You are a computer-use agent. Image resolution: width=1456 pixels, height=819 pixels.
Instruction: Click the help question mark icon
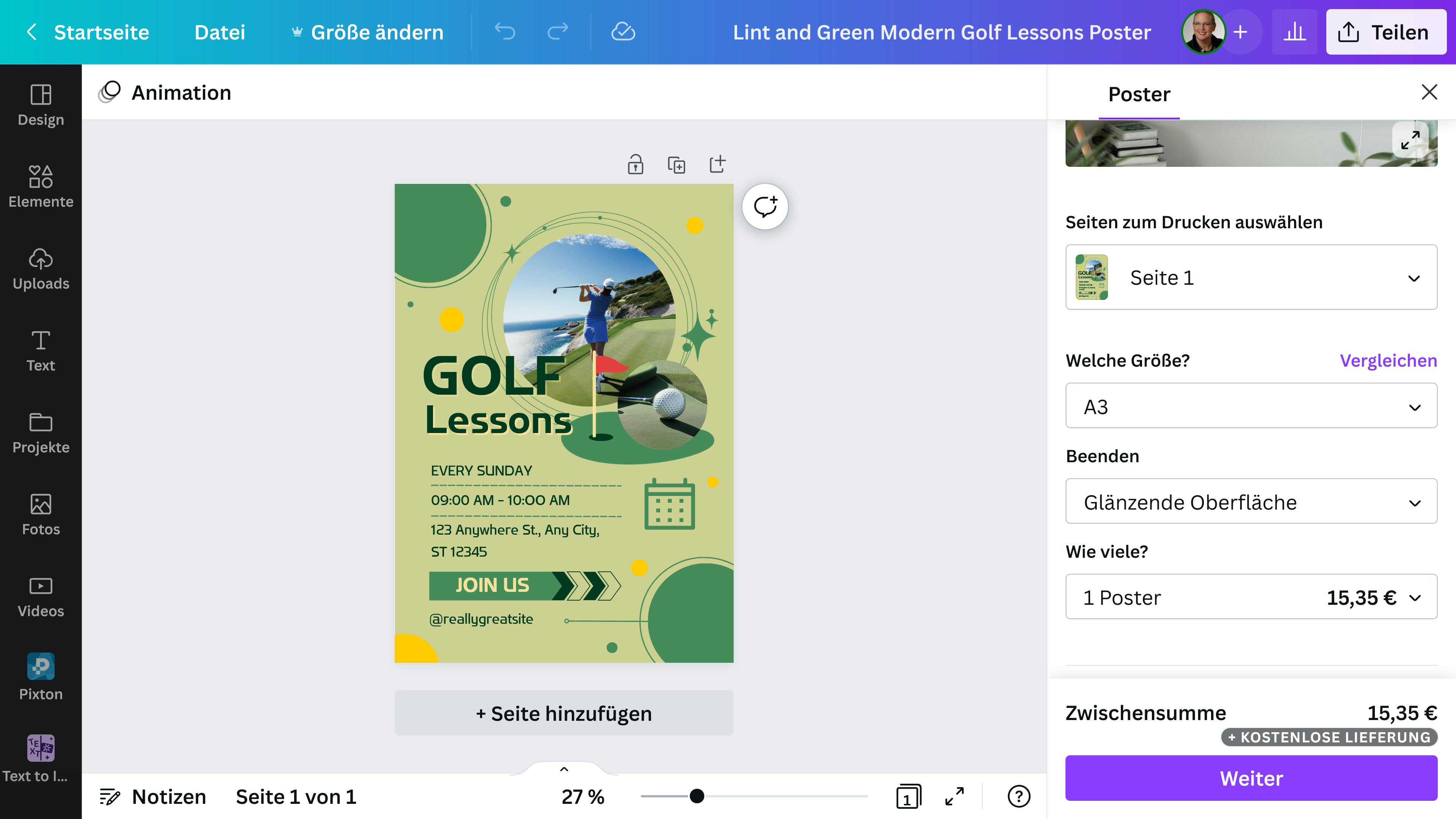tap(1018, 796)
